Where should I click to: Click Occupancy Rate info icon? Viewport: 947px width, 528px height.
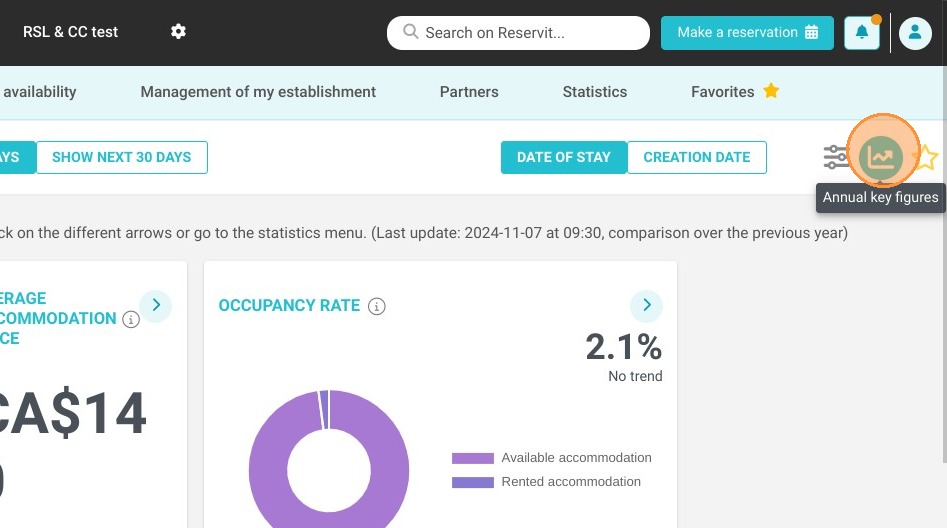tap(376, 306)
